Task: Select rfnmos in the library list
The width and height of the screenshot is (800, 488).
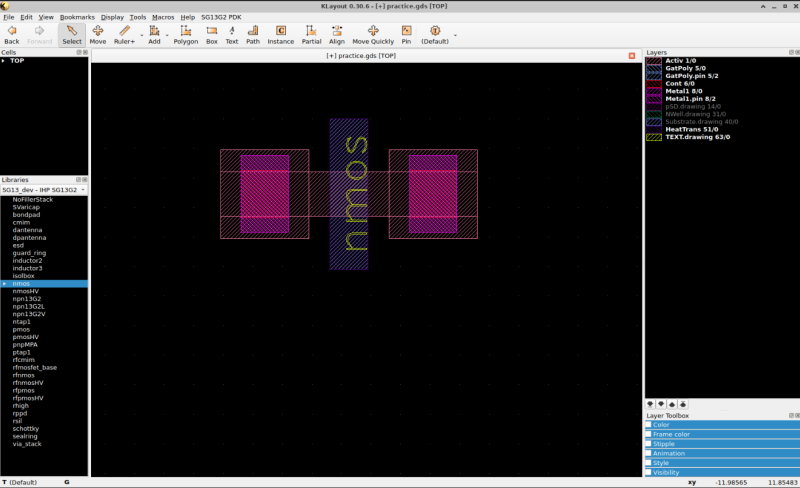Action: coord(24,375)
